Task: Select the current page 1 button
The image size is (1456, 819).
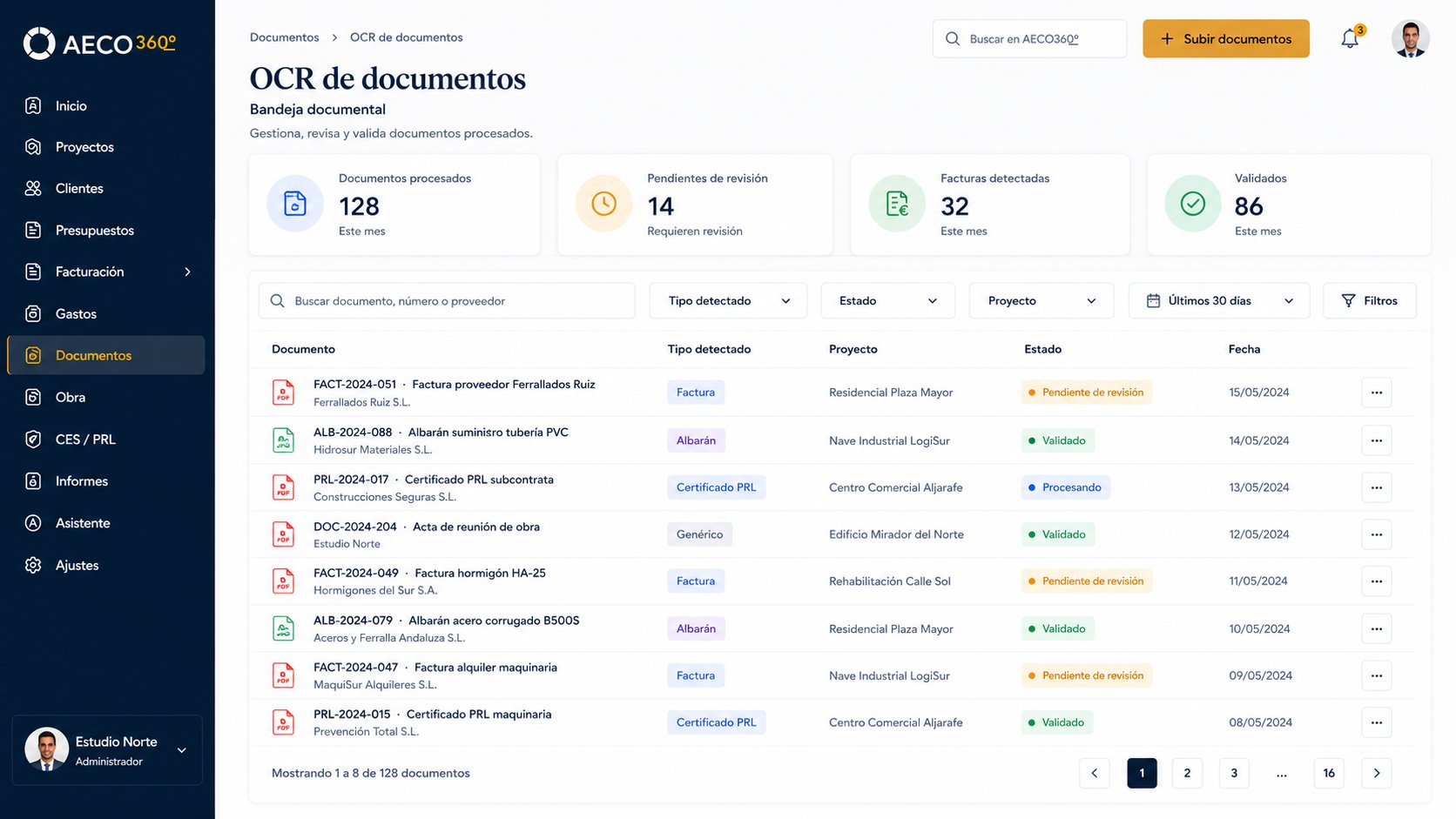Action: pyautogui.click(x=1142, y=773)
